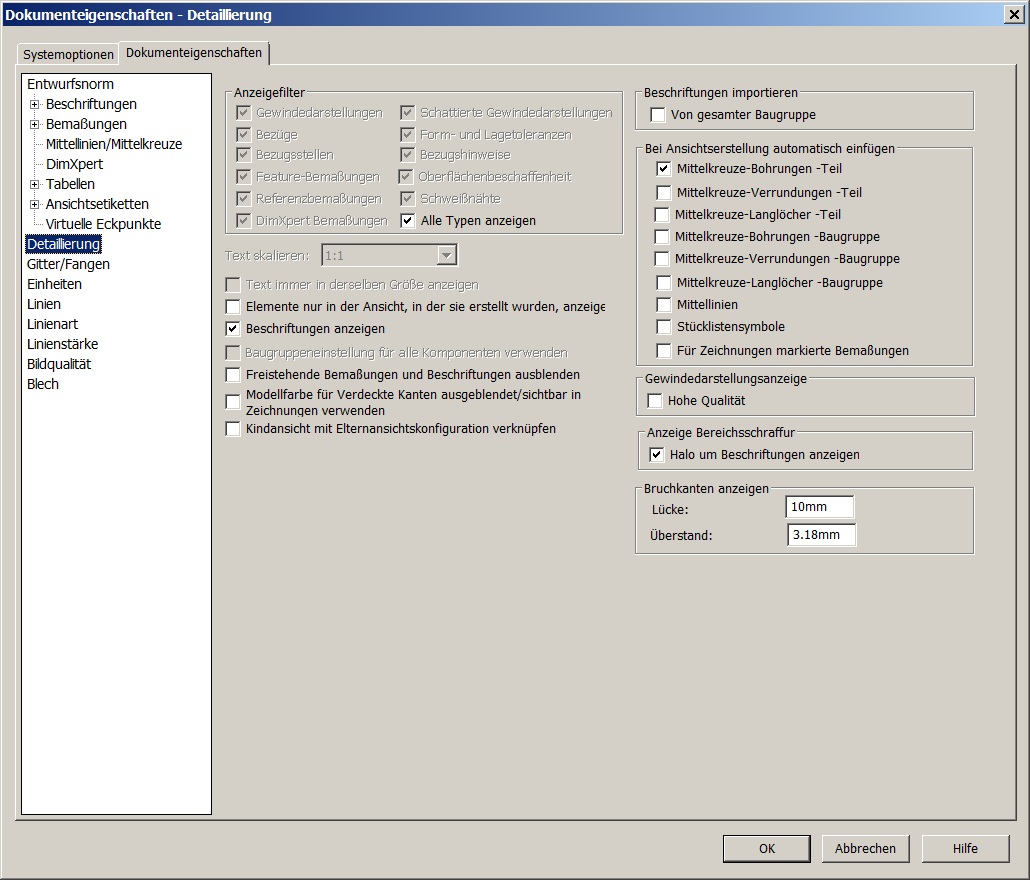Uncheck Beschriftungen anzeigen
Image resolution: width=1030 pixels, height=880 pixels.
click(x=233, y=328)
